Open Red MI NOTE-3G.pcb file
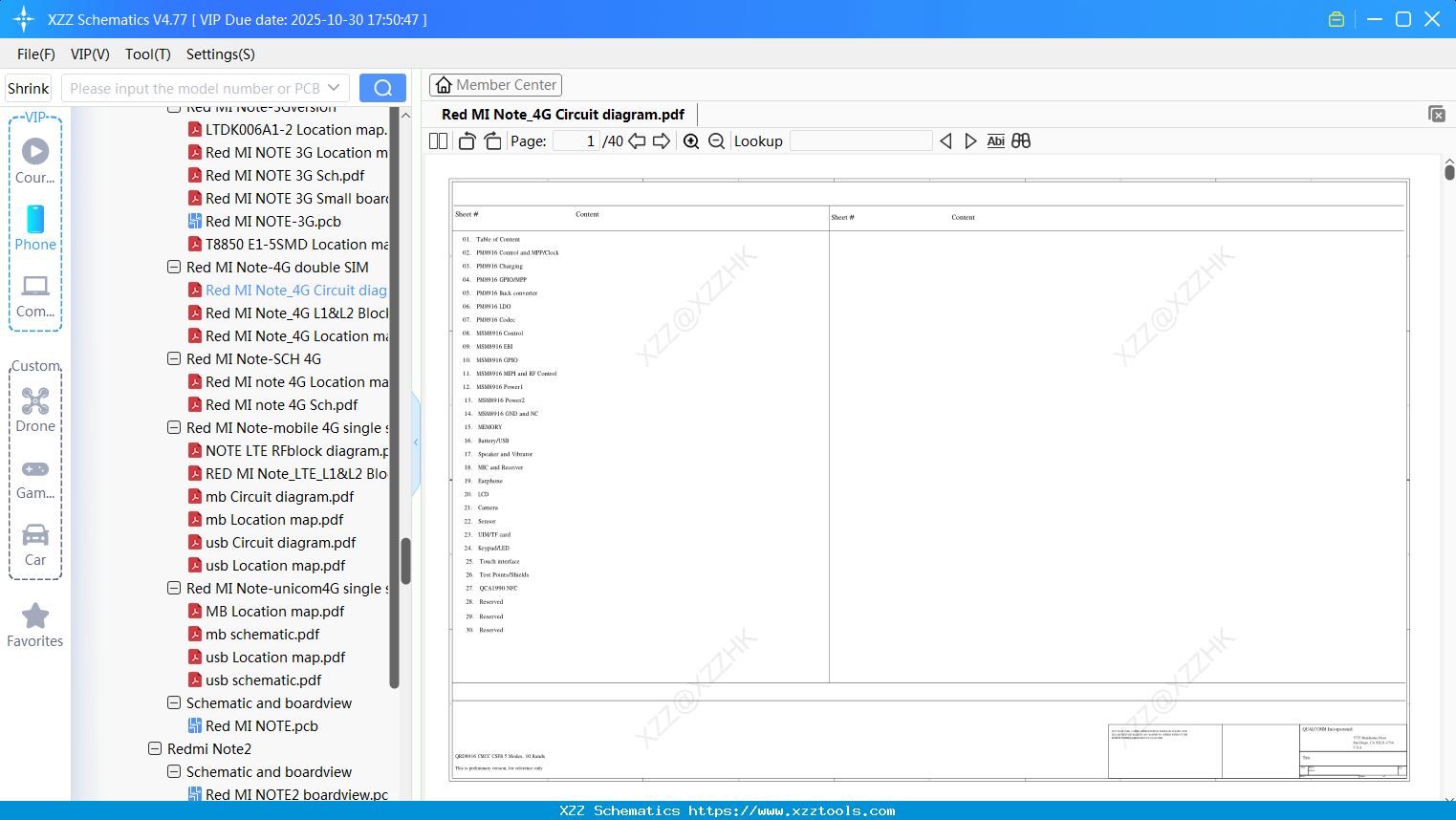The image size is (1456, 820). tap(265, 222)
